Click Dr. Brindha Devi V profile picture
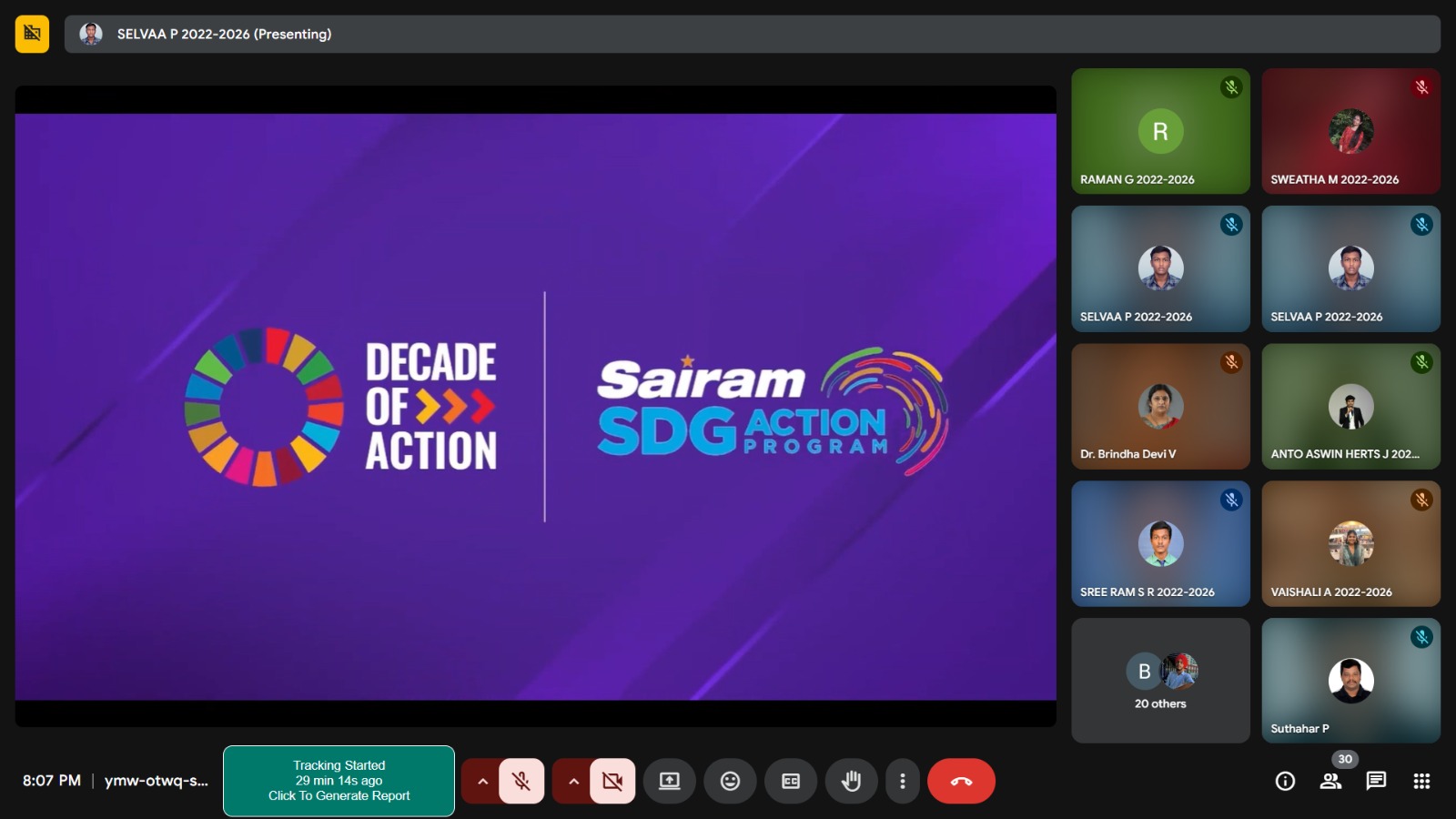 [x=1160, y=406]
